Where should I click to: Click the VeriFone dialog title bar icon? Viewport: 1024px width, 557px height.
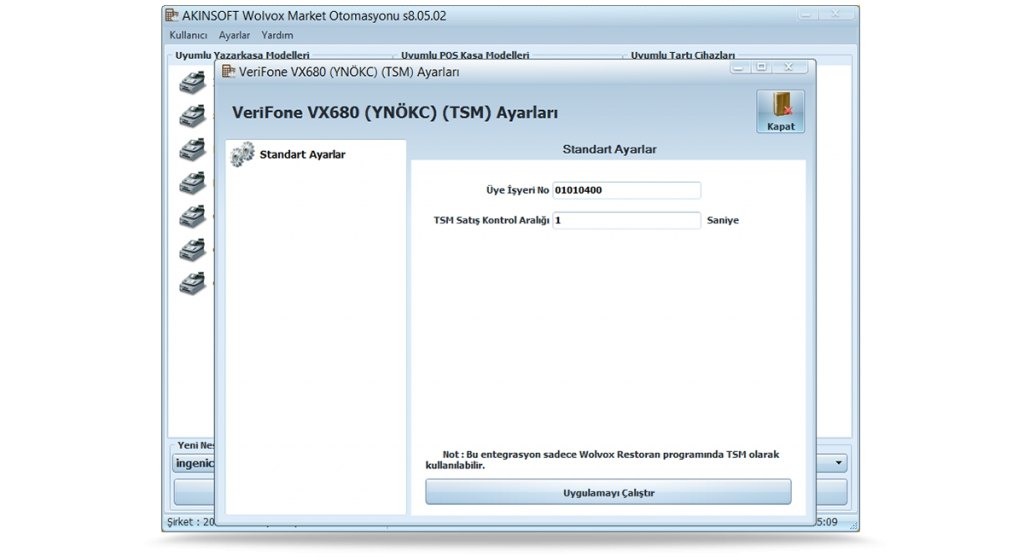228,71
